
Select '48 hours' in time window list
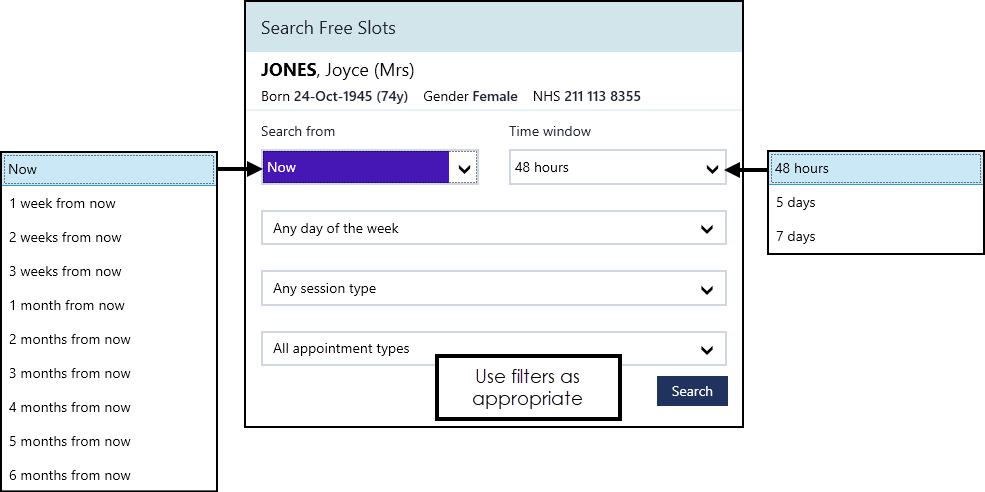click(x=875, y=169)
